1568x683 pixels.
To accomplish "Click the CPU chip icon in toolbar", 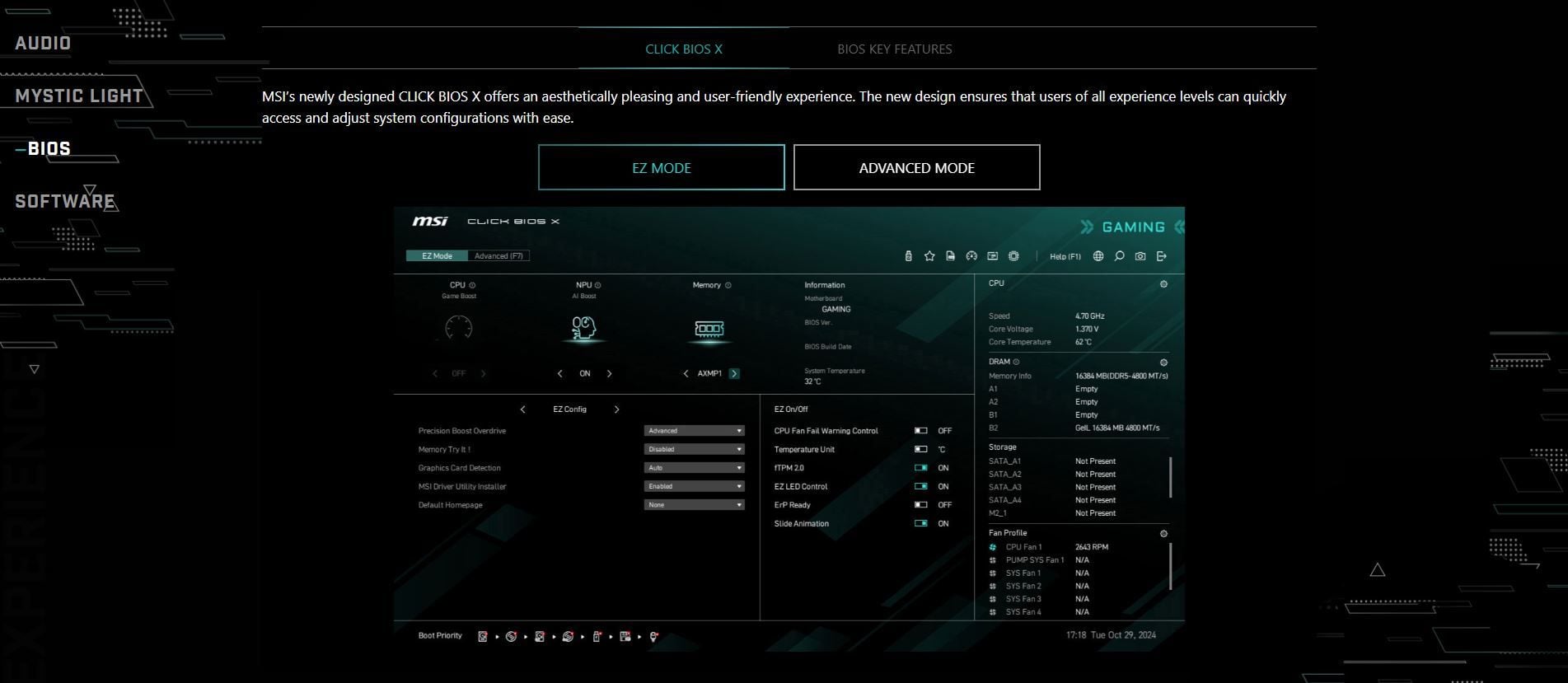I will [1013, 256].
